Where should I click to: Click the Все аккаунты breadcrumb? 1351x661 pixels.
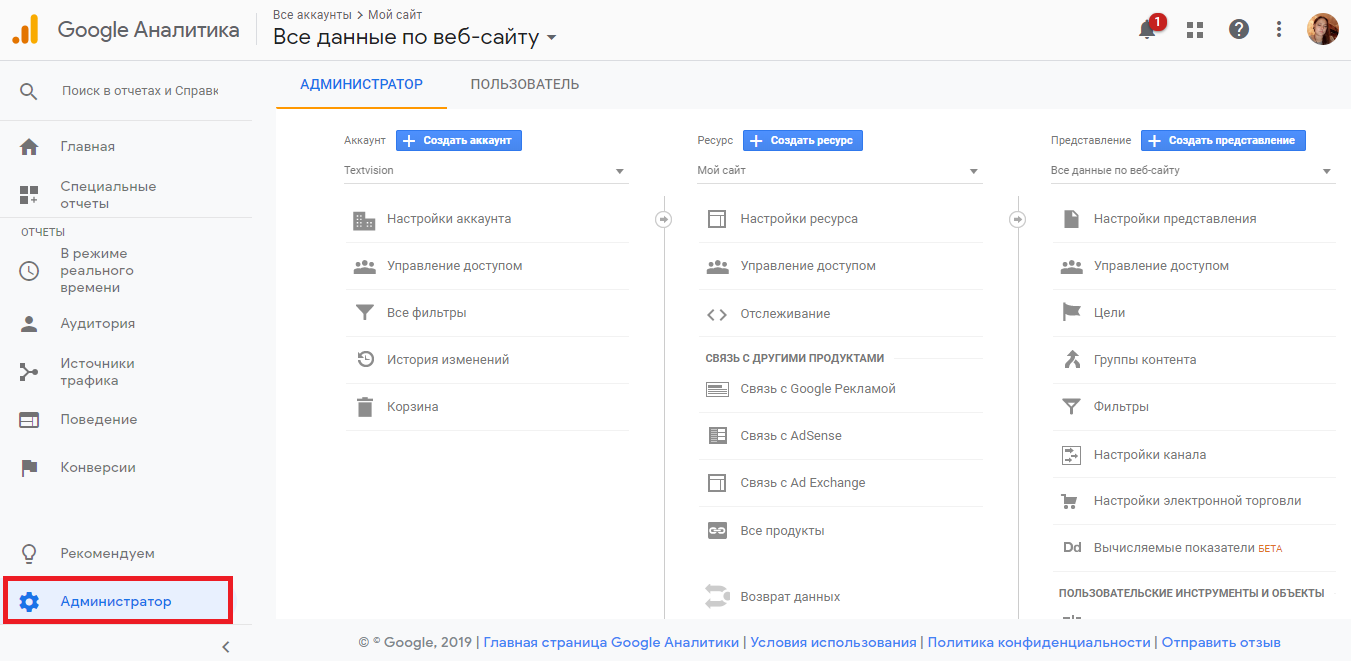pyautogui.click(x=312, y=15)
